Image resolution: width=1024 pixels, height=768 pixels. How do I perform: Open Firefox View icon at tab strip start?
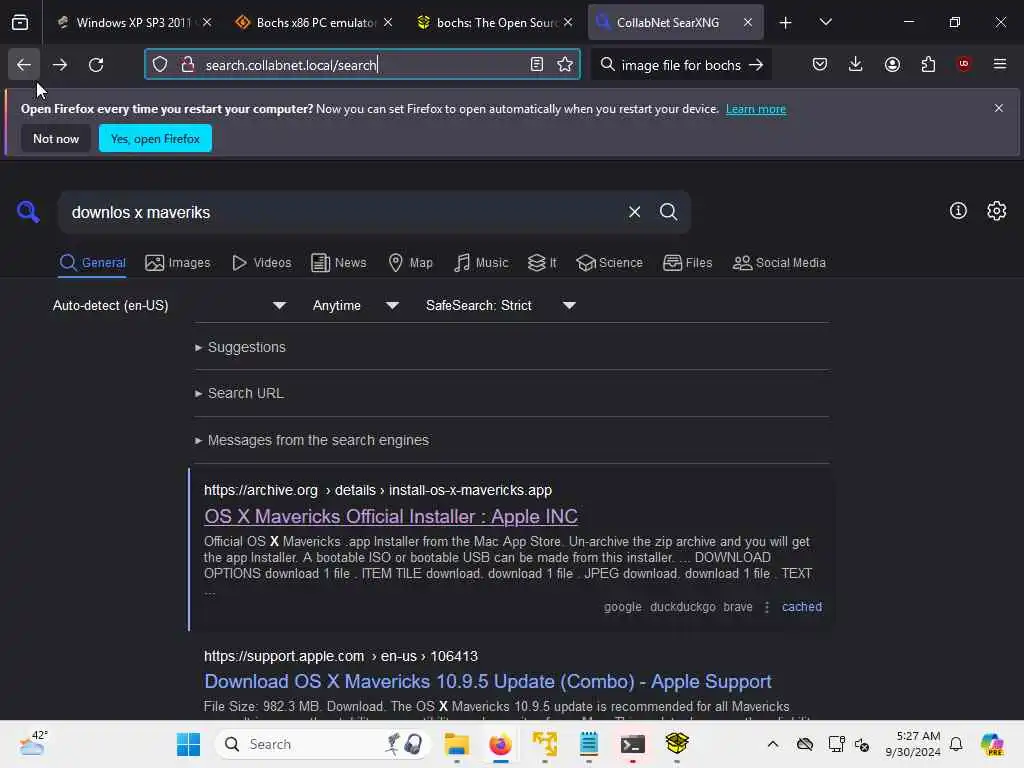point(20,22)
